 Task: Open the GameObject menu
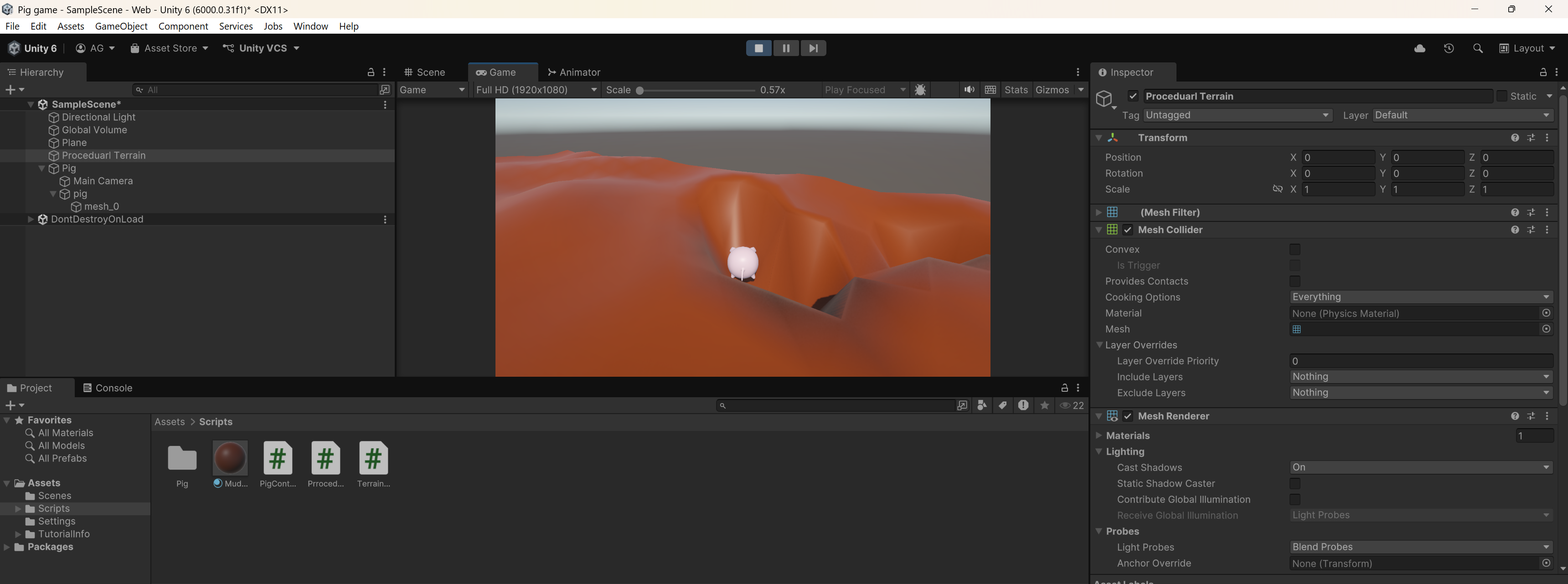121,26
